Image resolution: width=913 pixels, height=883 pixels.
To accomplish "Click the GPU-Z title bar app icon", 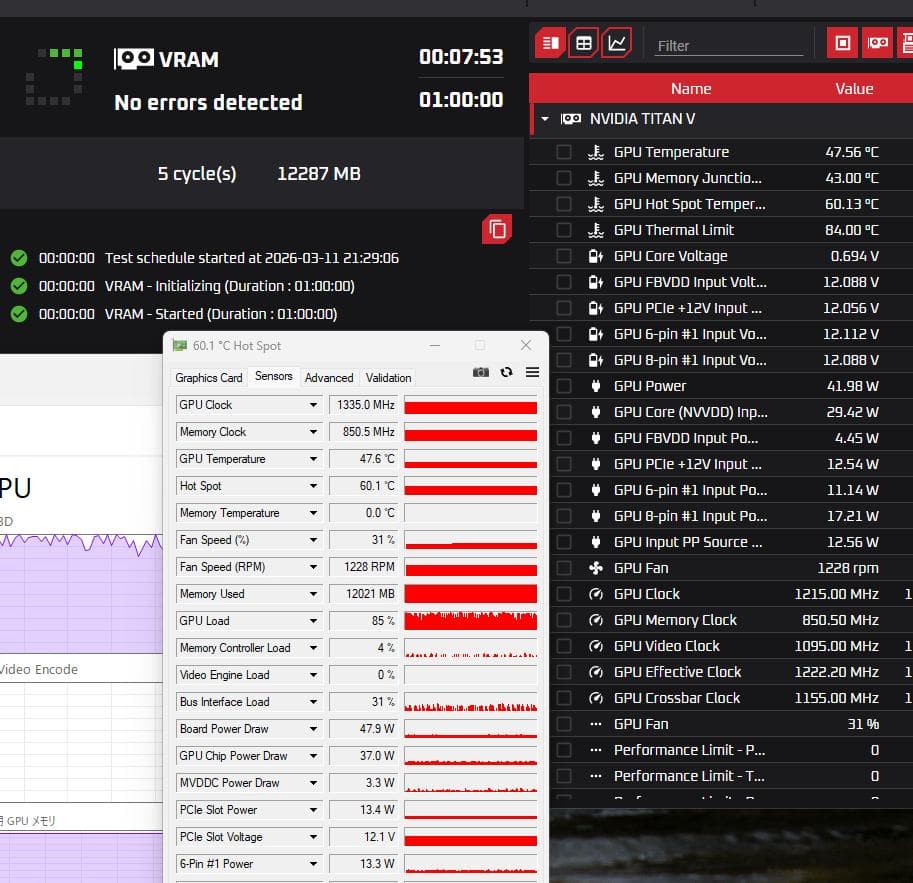I will coord(179,345).
